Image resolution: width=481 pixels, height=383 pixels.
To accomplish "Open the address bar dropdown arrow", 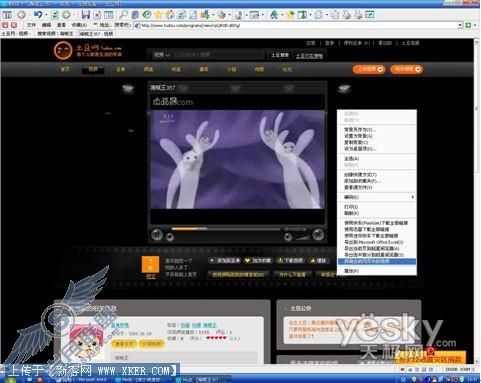I will tap(460, 25).
